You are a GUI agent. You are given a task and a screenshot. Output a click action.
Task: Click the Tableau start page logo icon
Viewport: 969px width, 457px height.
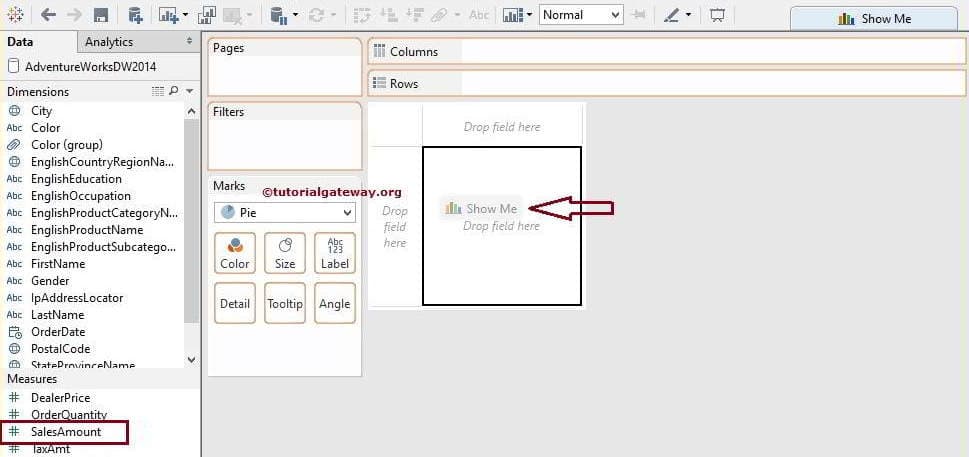click(15, 15)
